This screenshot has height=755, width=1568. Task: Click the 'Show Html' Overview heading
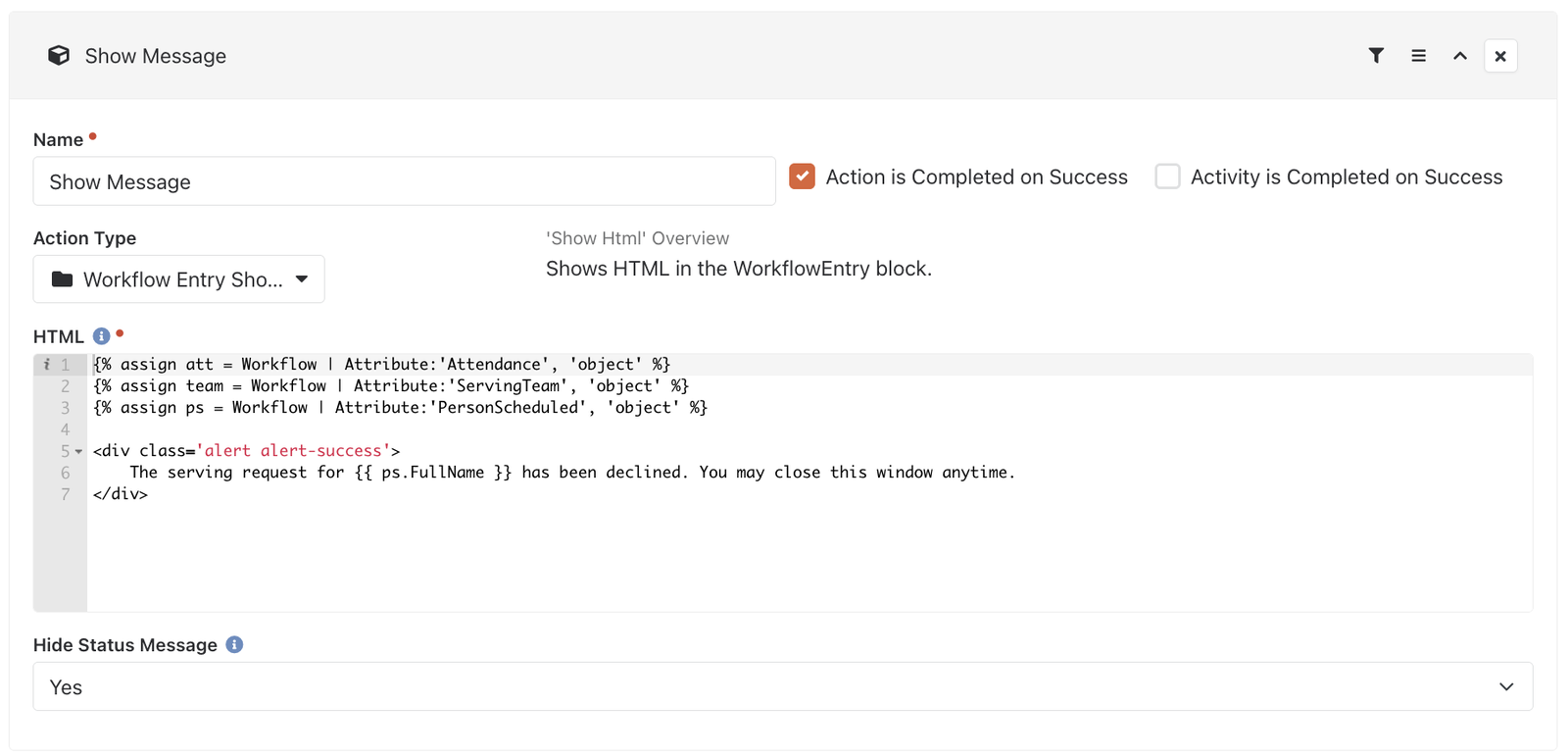[637, 238]
